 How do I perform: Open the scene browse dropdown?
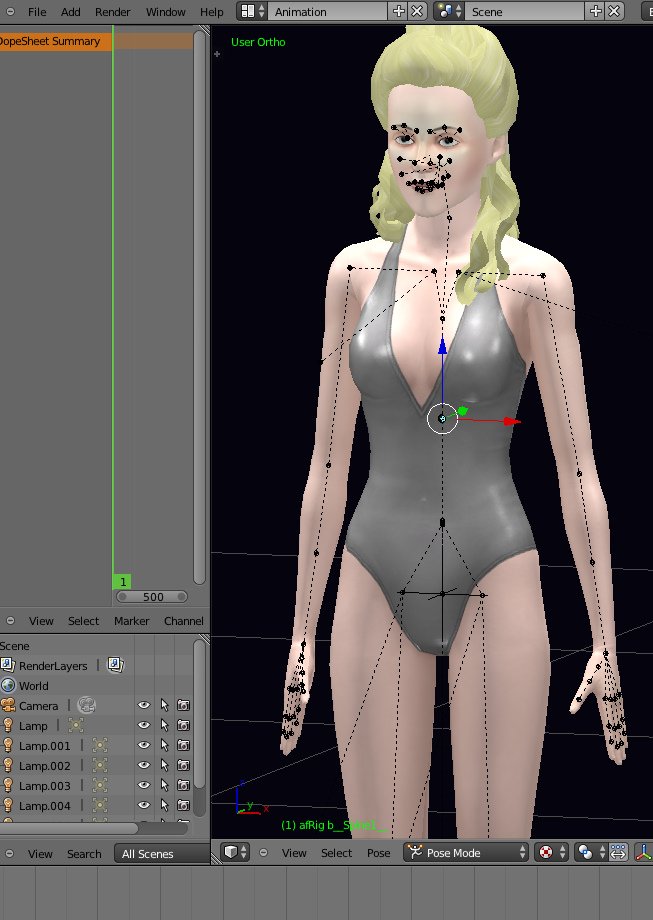[449, 11]
